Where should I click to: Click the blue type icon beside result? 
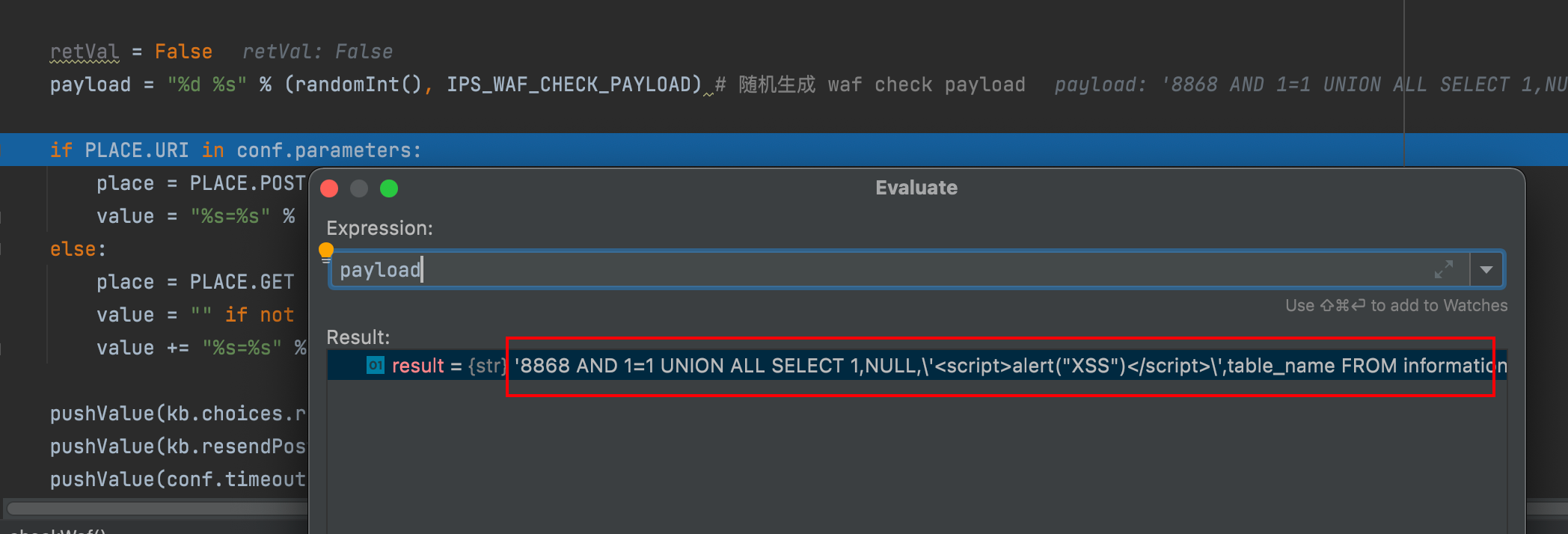coord(375,365)
